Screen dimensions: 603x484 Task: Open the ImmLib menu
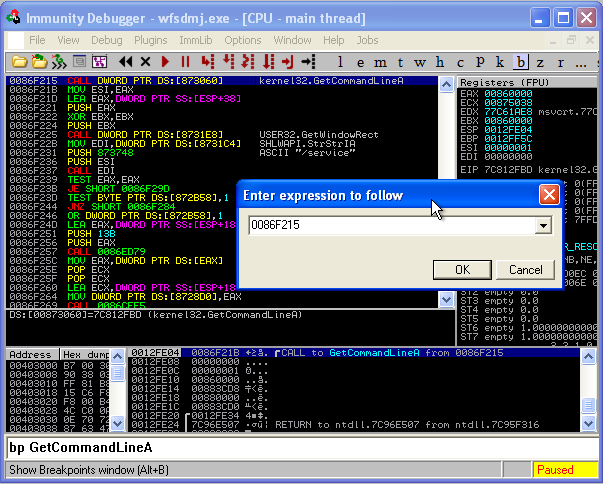197,40
